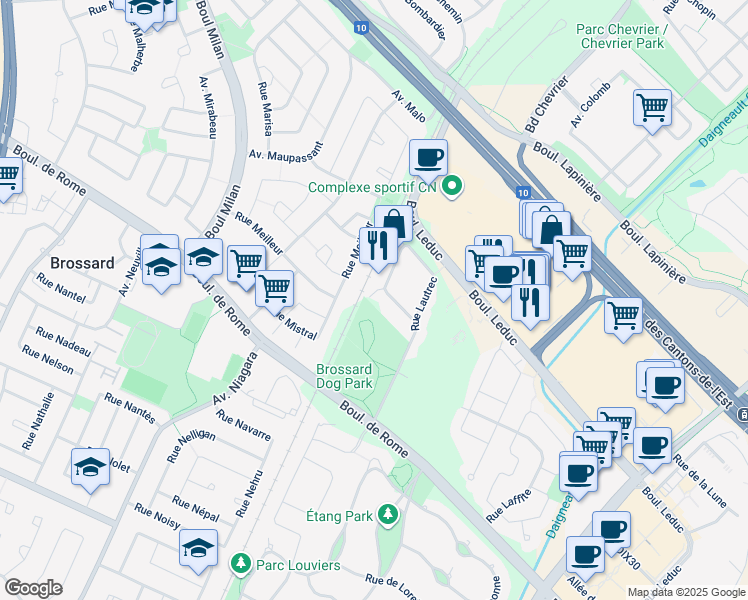Click the Rue Navarre street label
This screenshot has width=748, height=600.
[243, 425]
